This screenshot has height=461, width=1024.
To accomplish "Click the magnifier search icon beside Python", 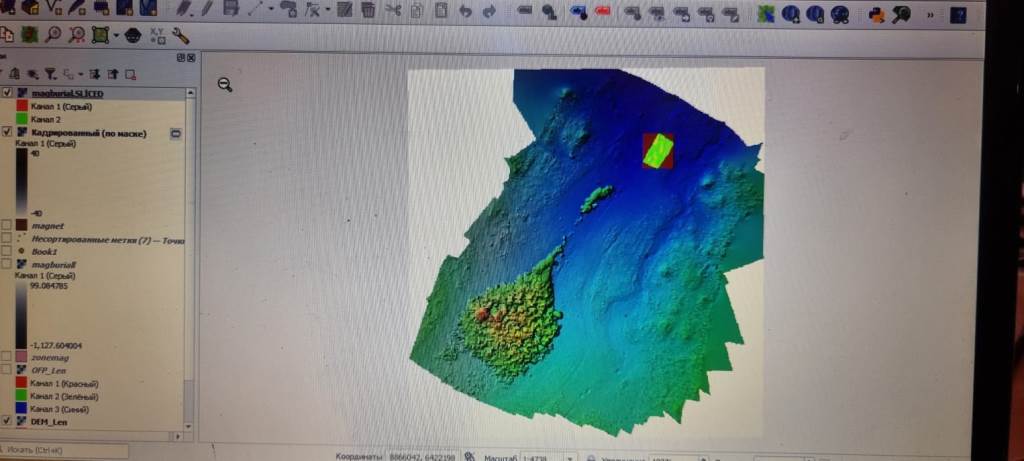I will 901,15.
